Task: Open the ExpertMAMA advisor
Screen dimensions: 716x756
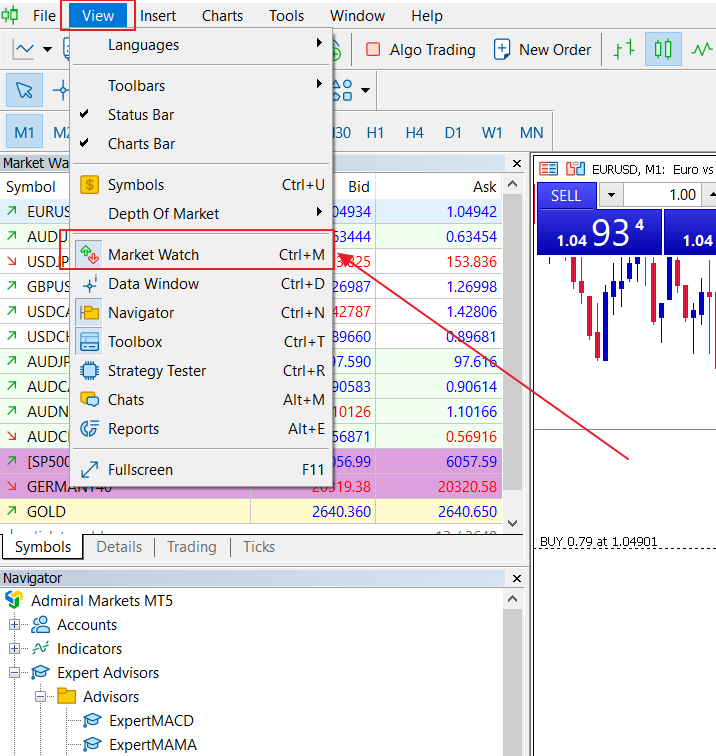Action: tap(152, 744)
